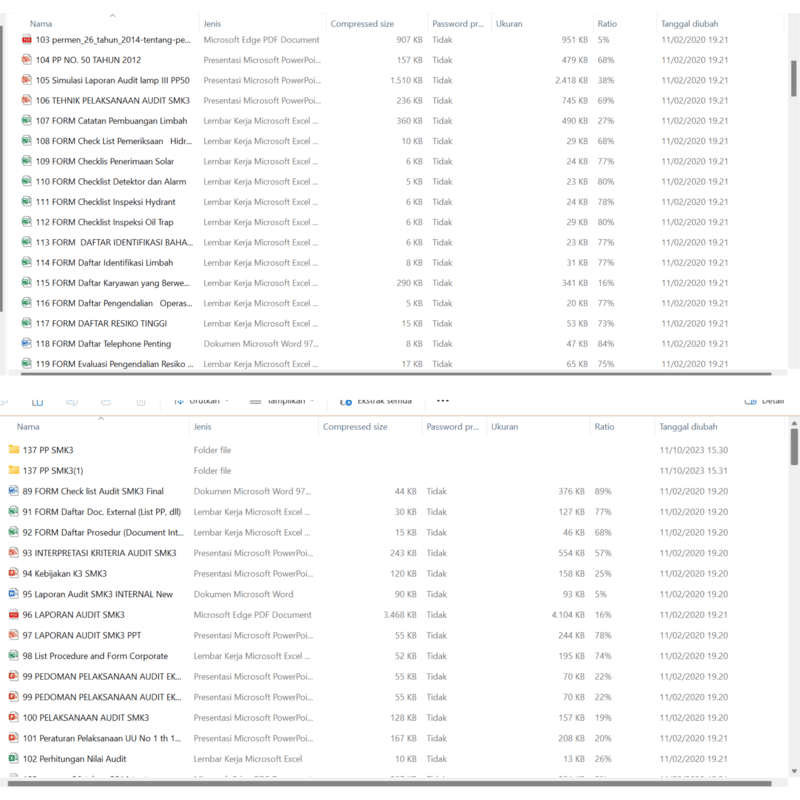The height and width of the screenshot is (800, 800).
Task: Open the three-dots more options menu
Action: coord(443,401)
